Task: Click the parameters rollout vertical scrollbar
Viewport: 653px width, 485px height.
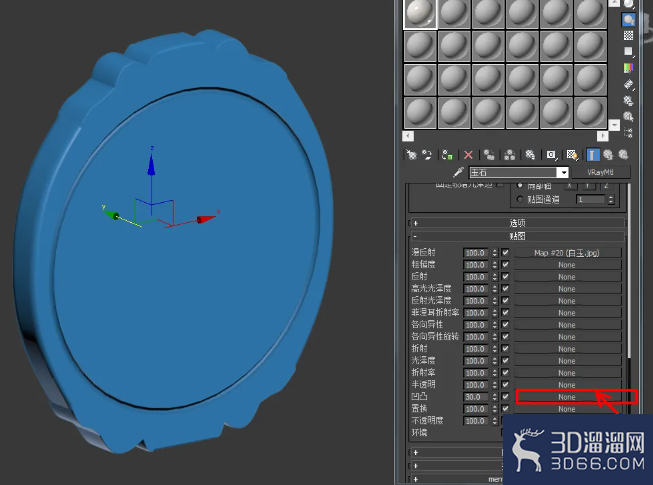Action: click(x=629, y=271)
